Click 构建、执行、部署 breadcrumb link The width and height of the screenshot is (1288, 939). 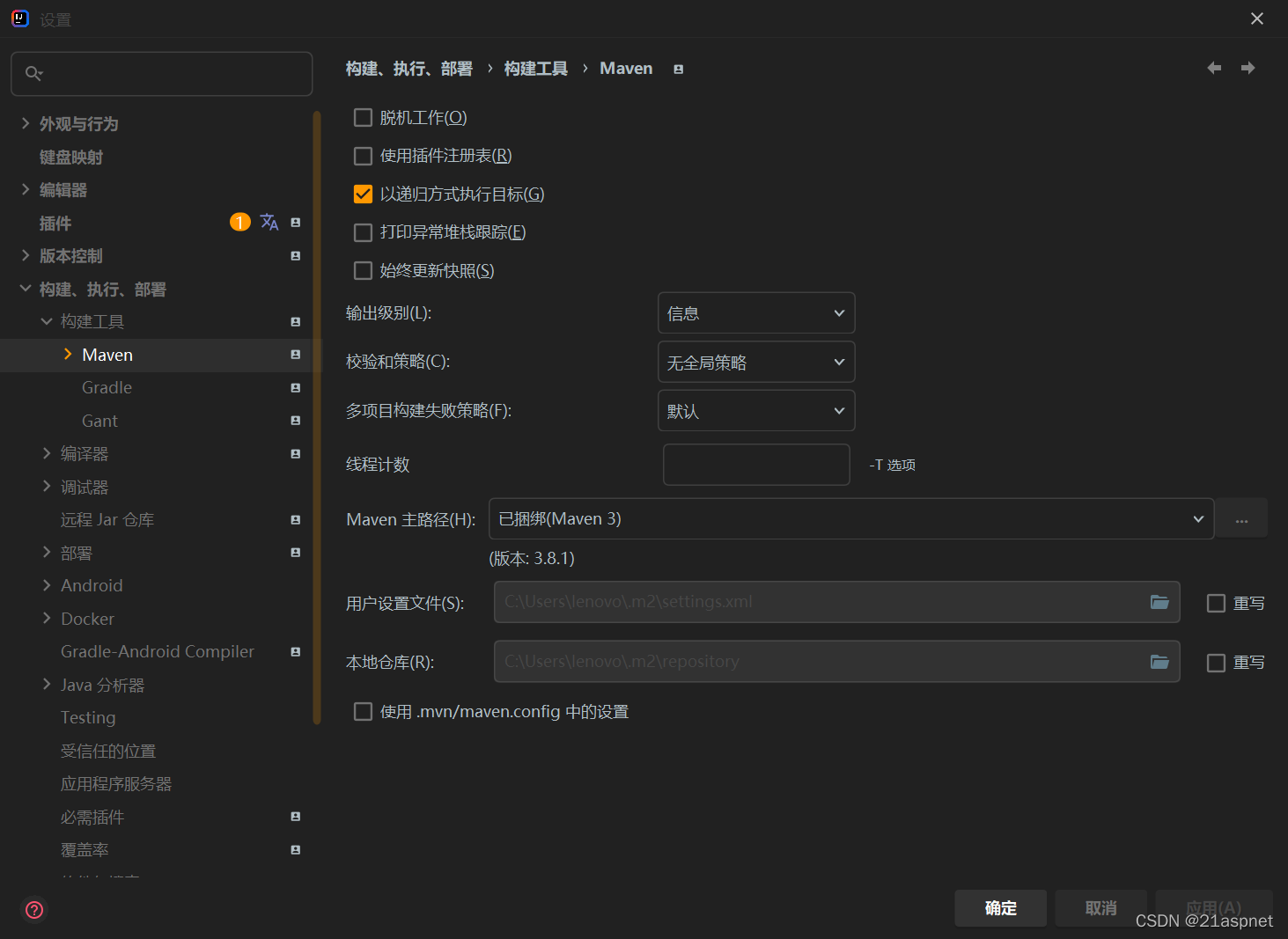pyautogui.click(x=409, y=69)
